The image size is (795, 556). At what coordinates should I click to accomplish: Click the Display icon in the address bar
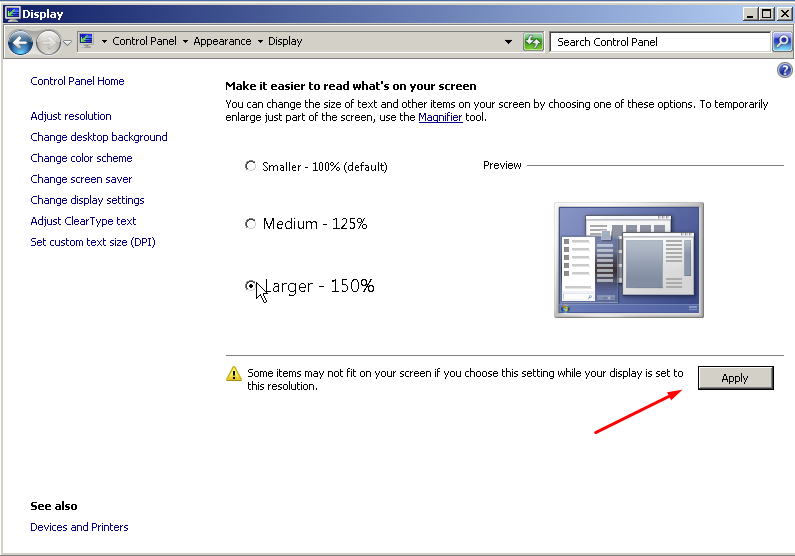point(86,41)
